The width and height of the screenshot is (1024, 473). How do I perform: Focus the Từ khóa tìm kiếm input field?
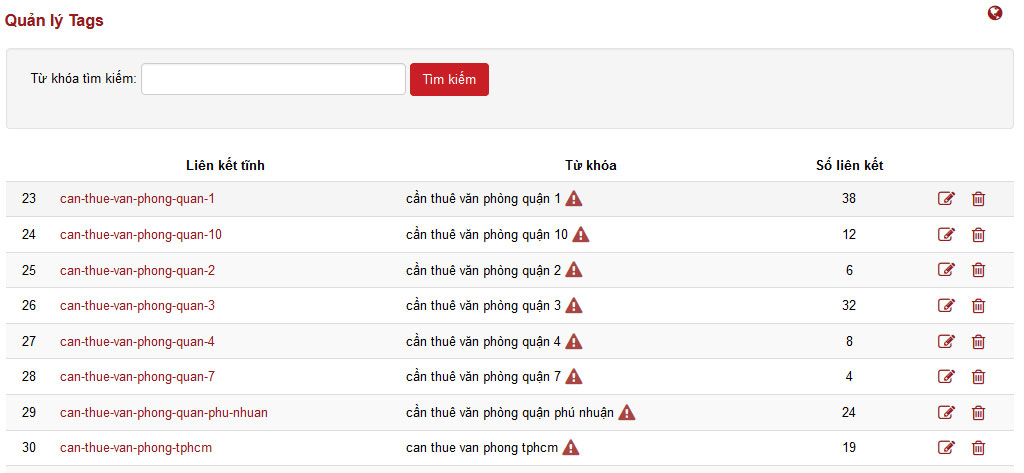273,79
